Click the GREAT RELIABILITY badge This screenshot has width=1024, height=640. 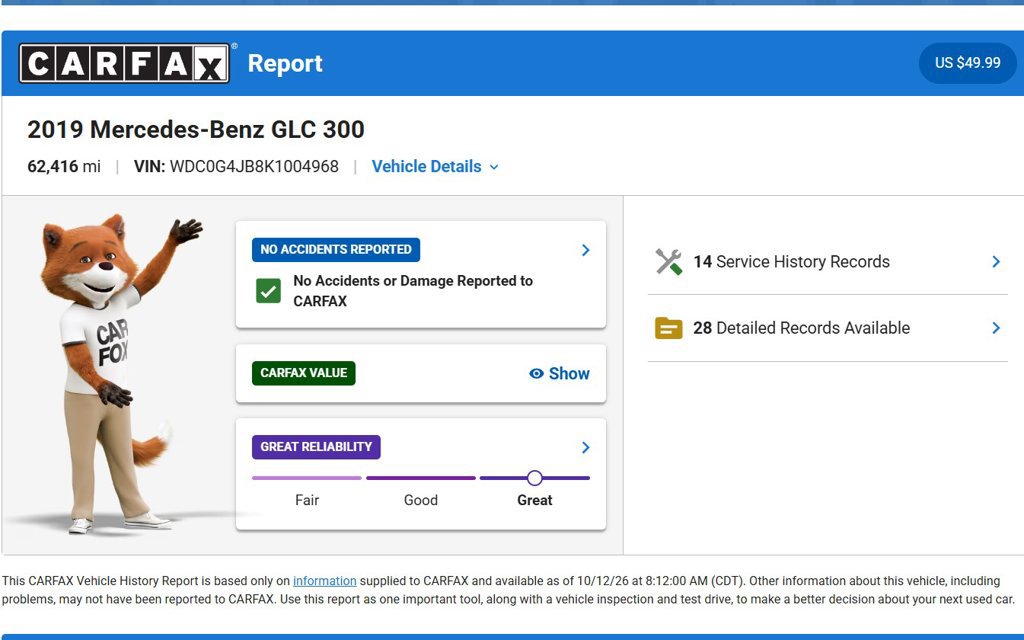(316, 447)
